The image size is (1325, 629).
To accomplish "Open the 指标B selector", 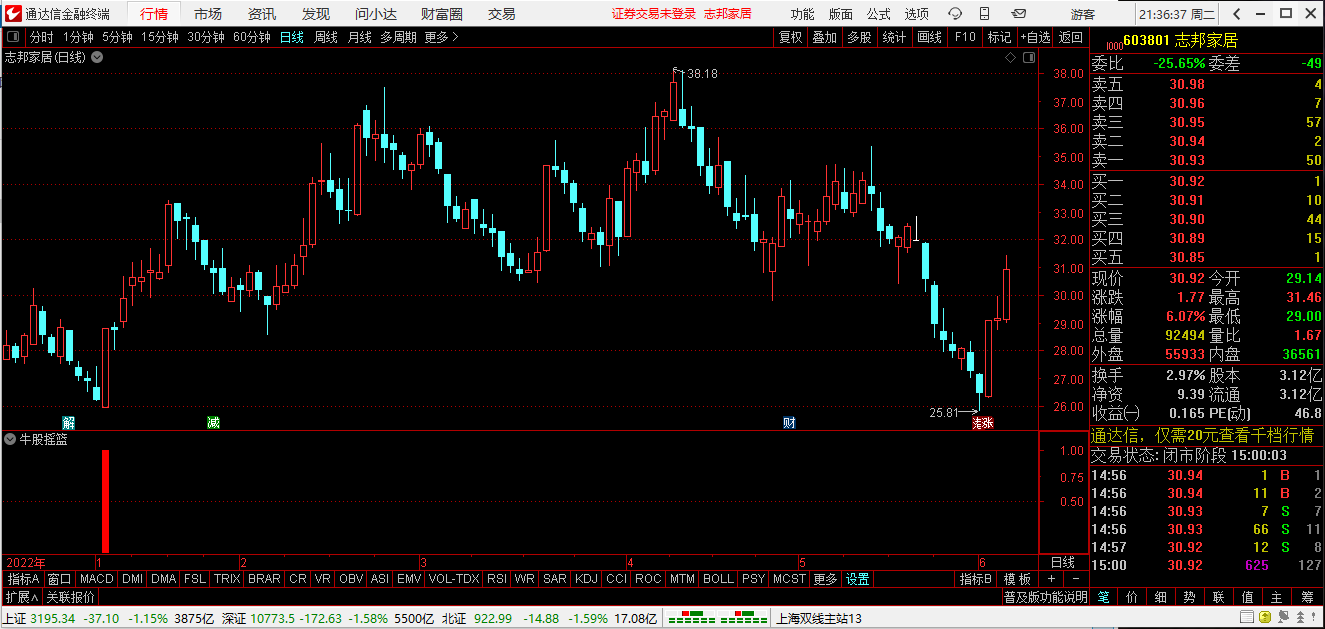I will tap(975, 579).
